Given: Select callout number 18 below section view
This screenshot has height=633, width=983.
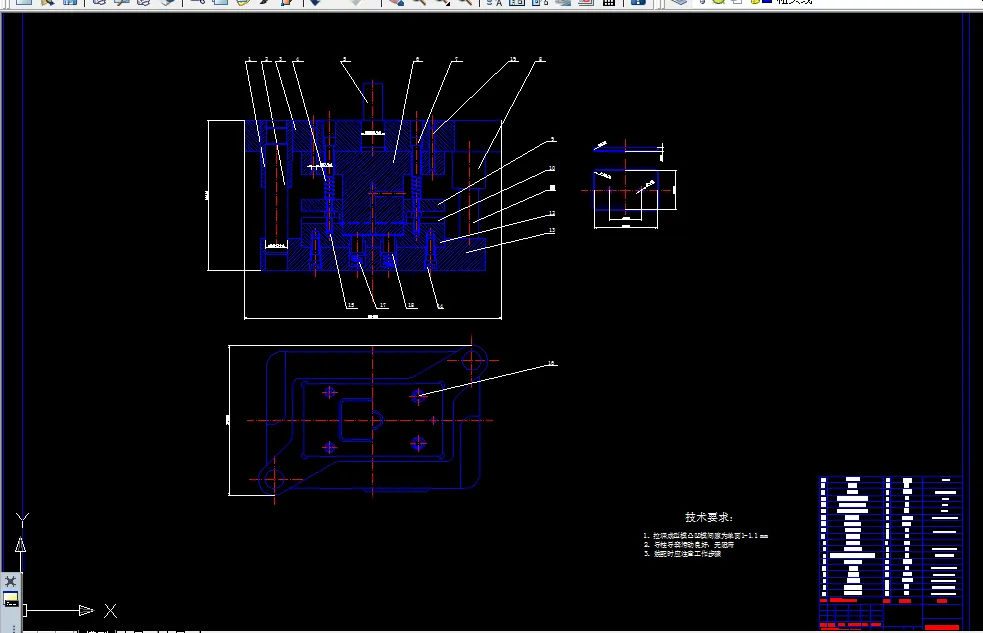Looking at the screenshot, I should (x=411, y=305).
